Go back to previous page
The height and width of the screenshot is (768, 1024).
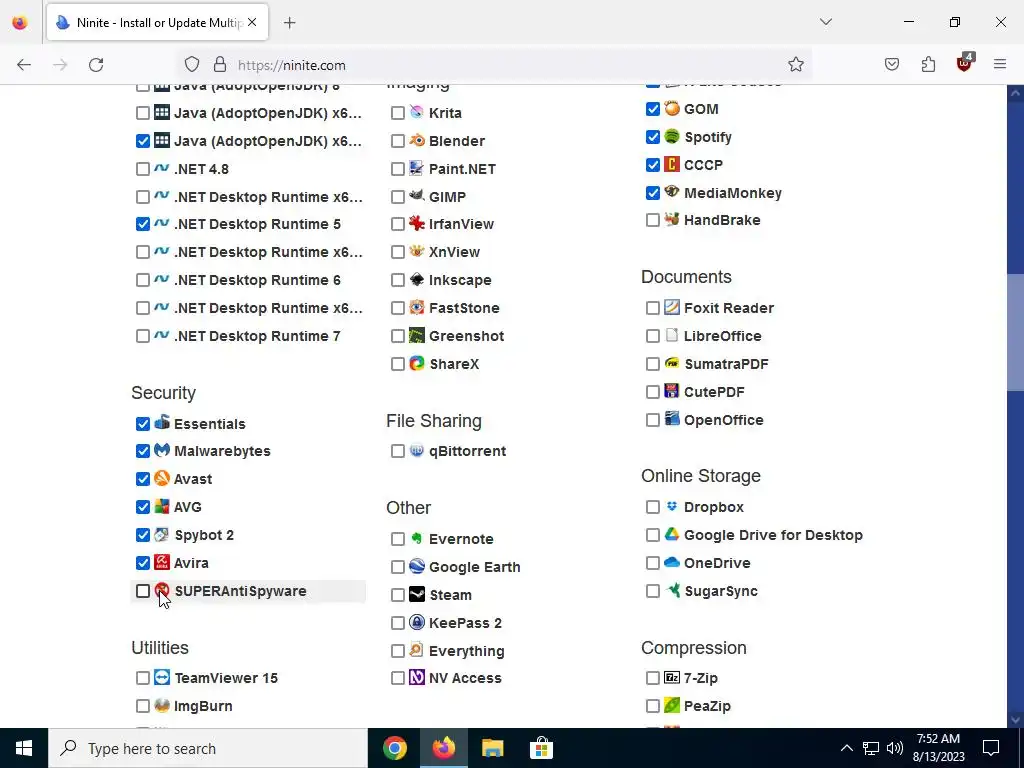[24, 65]
